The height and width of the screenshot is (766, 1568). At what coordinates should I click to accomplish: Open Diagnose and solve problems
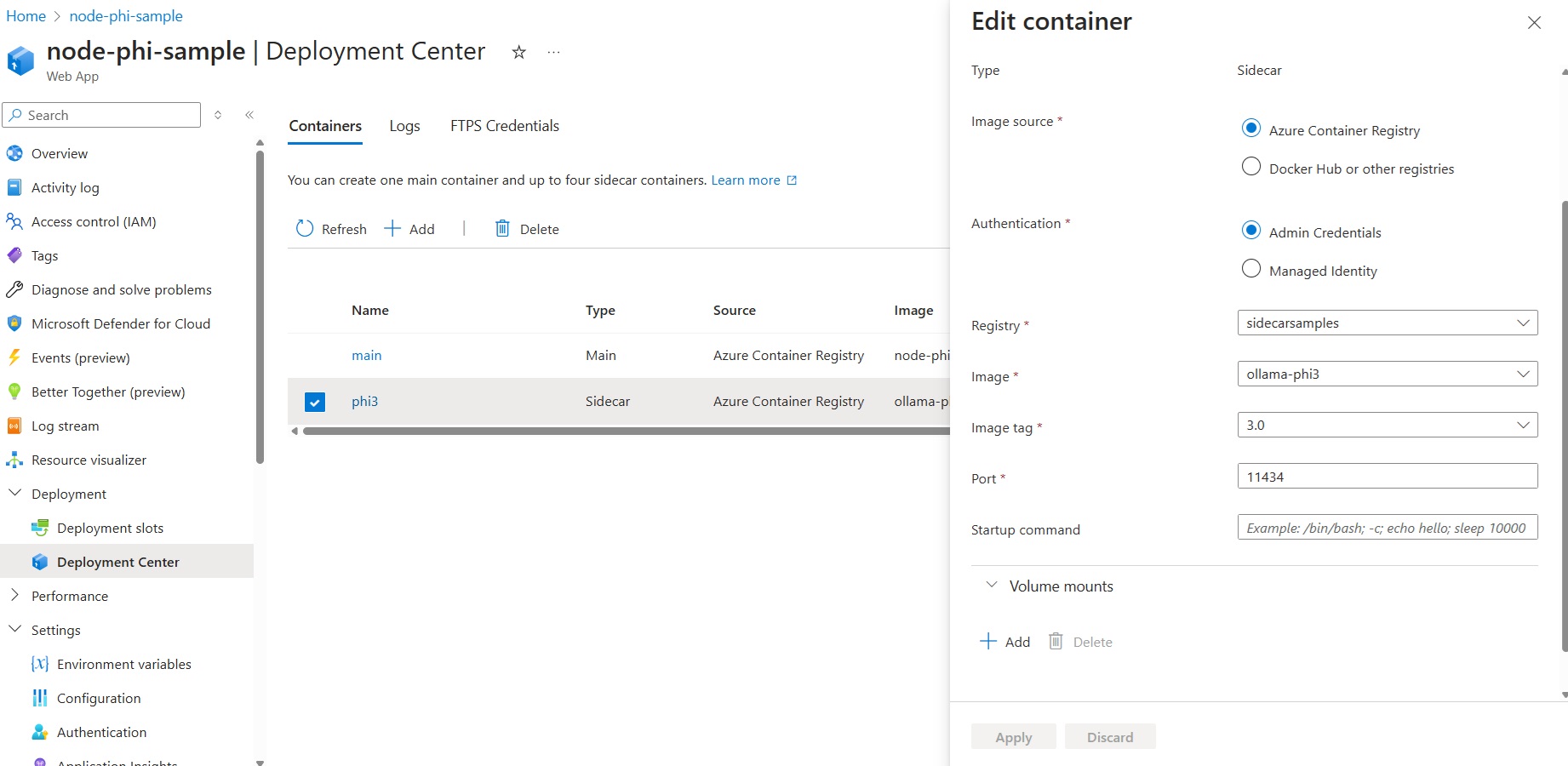tap(121, 289)
